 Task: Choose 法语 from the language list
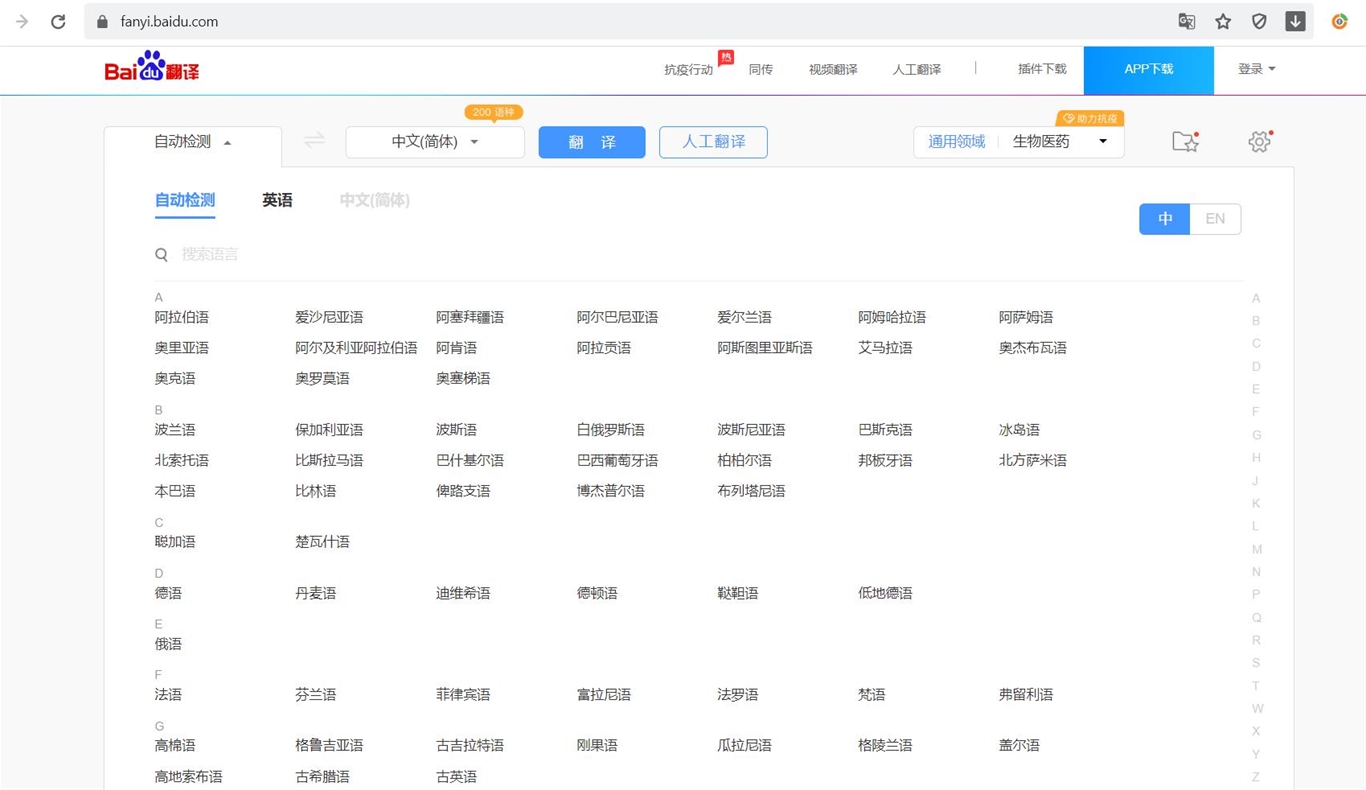tap(168, 695)
